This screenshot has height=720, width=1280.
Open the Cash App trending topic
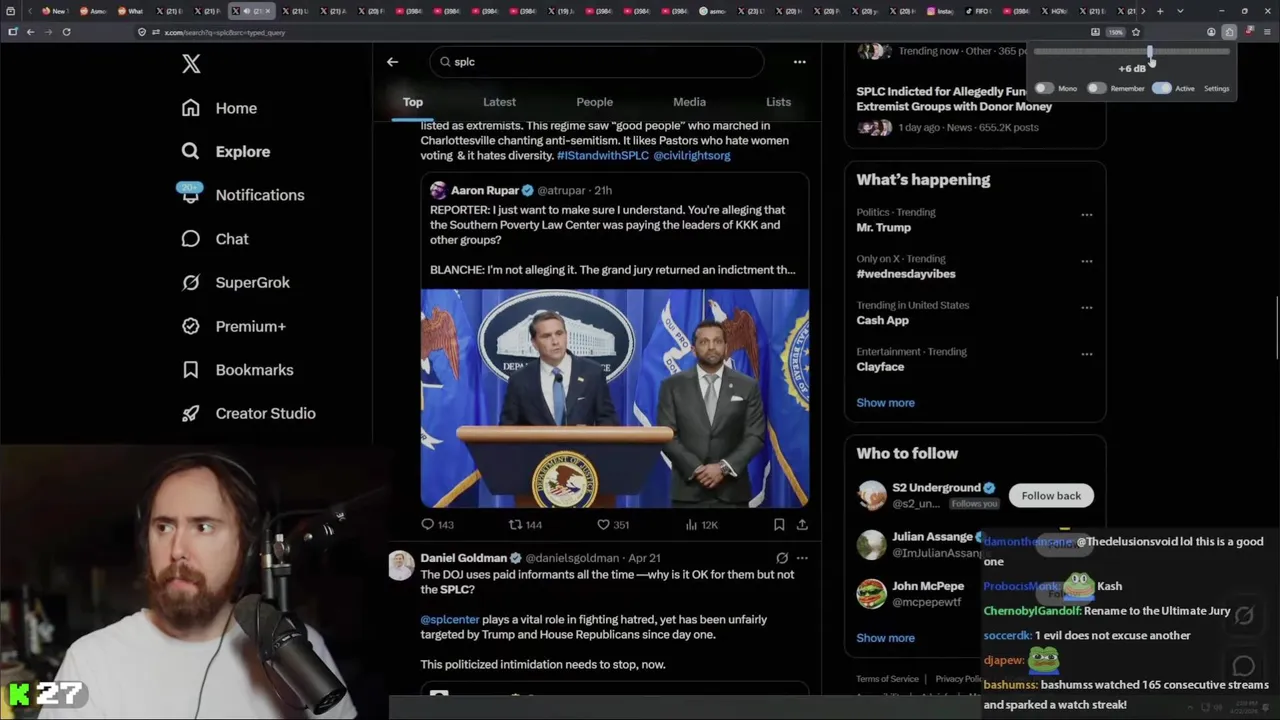tap(882, 320)
